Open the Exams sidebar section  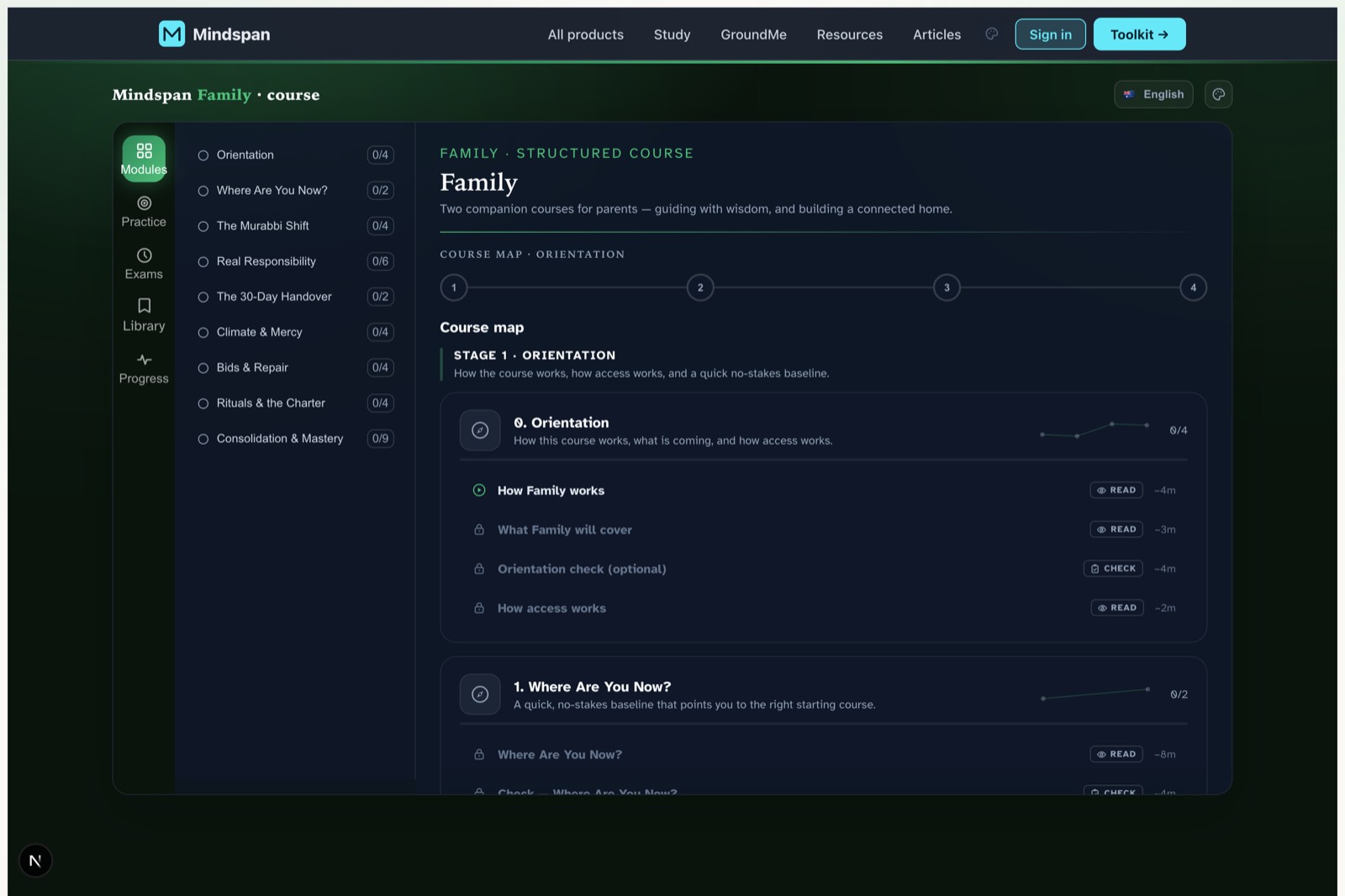[144, 264]
